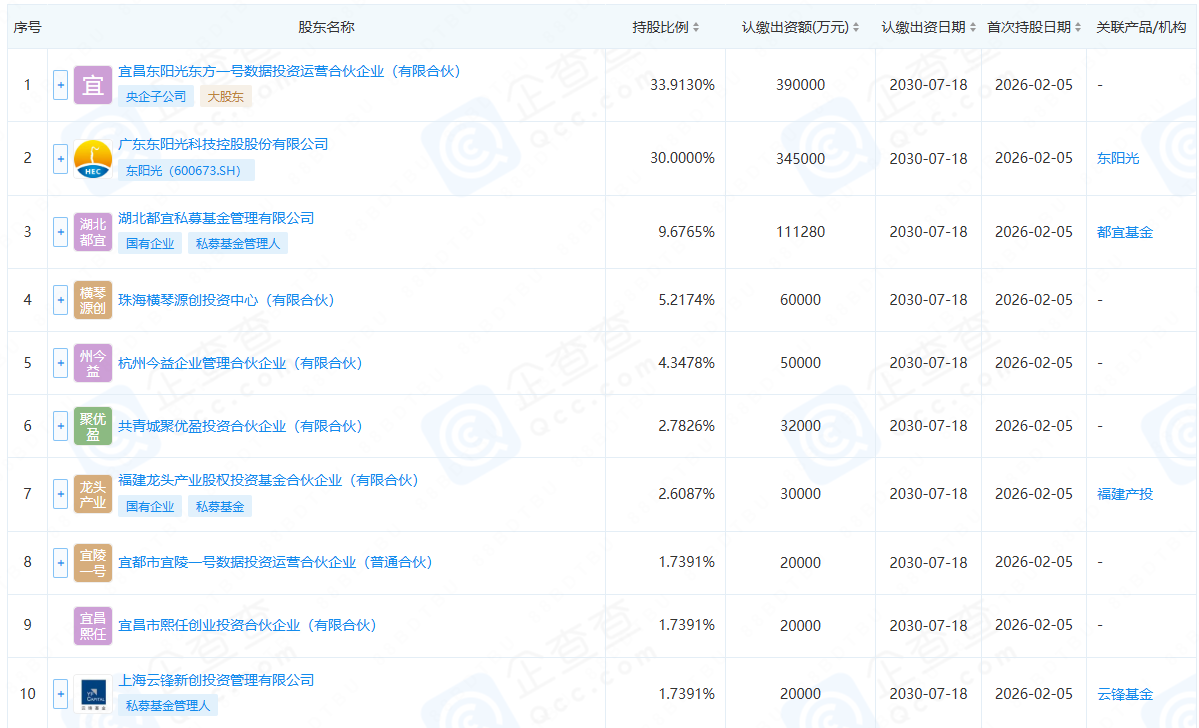1199x728 pixels.
Task: Expand row 1 shareholder details with plus button
Action: click(60, 85)
